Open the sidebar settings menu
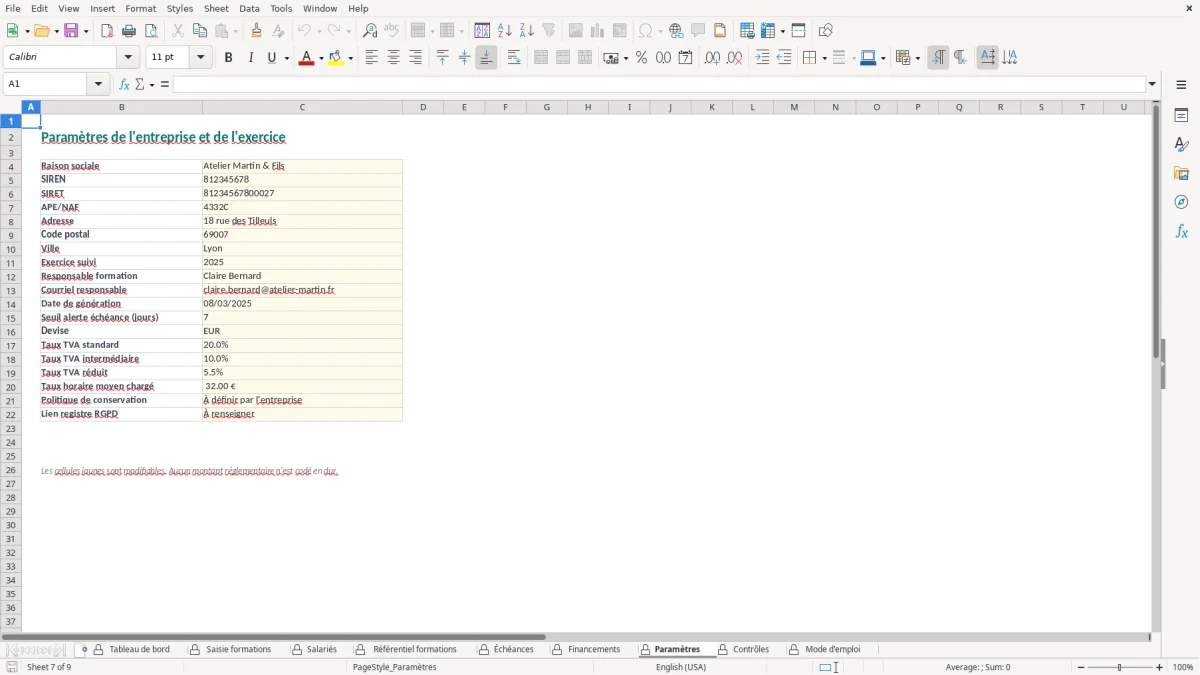 [x=1181, y=87]
